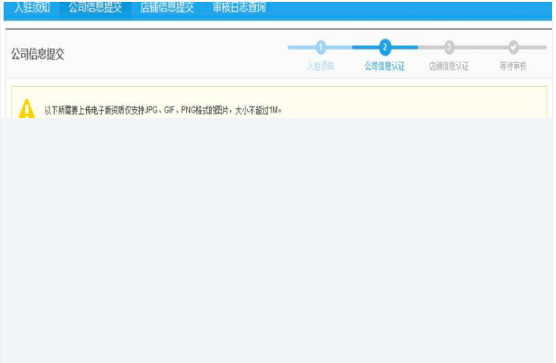Click the 等待审核 step label

click(x=513, y=66)
